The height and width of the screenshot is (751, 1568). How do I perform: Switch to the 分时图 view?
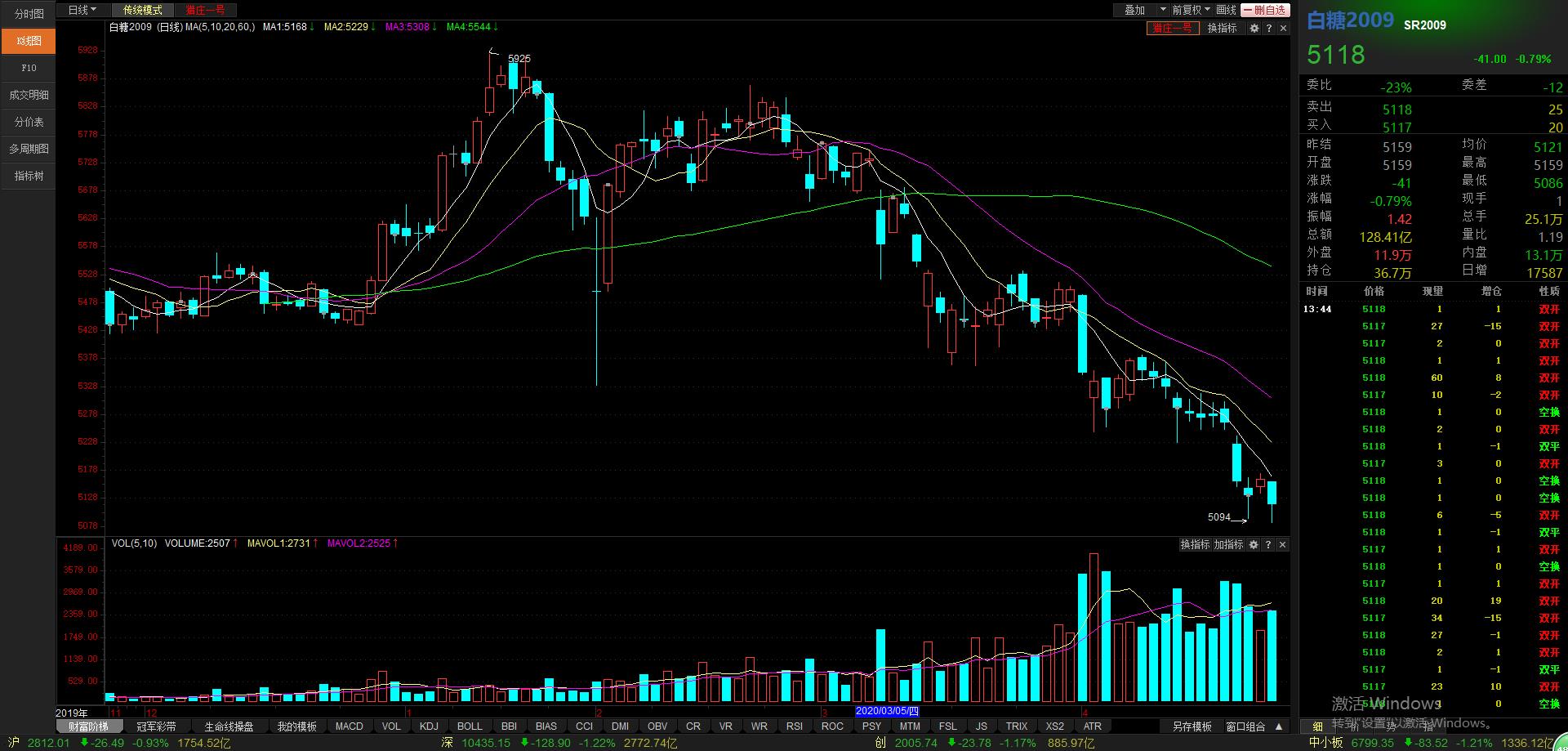[x=29, y=14]
